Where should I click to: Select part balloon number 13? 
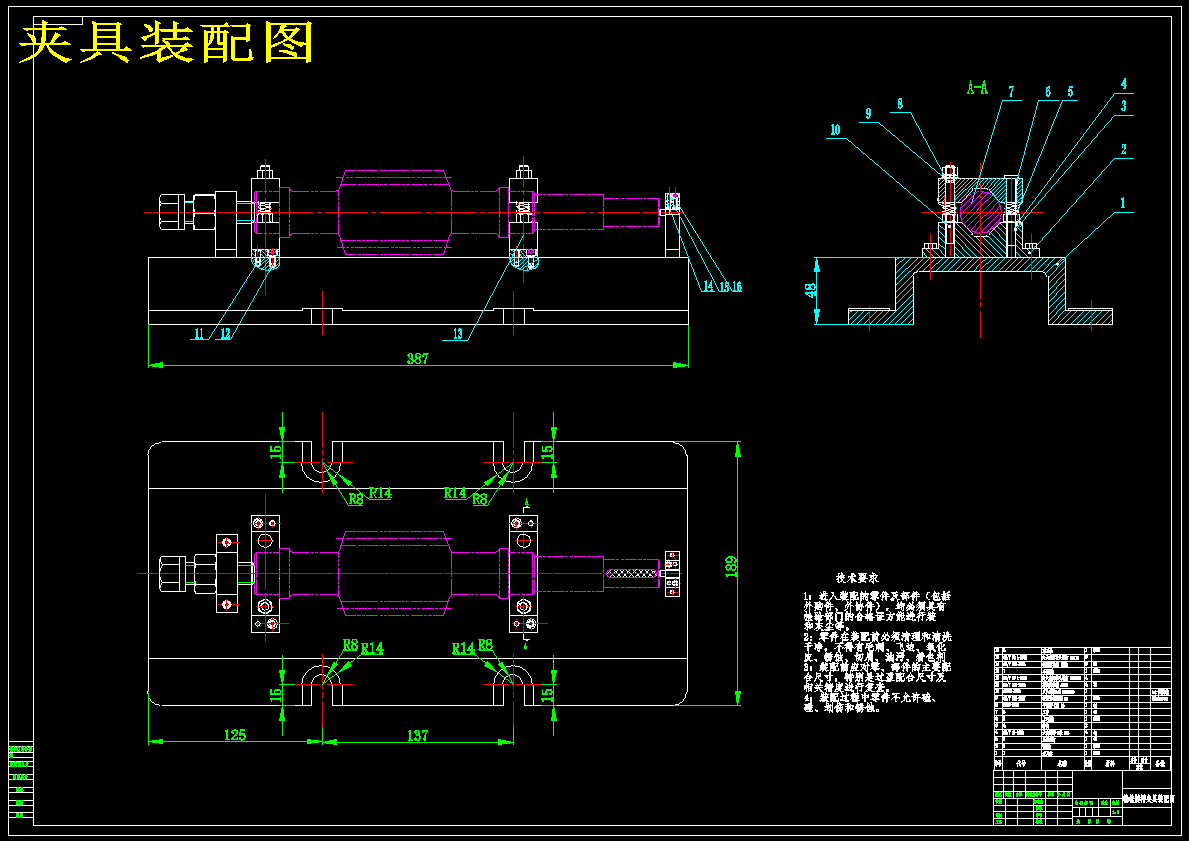pos(456,333)
